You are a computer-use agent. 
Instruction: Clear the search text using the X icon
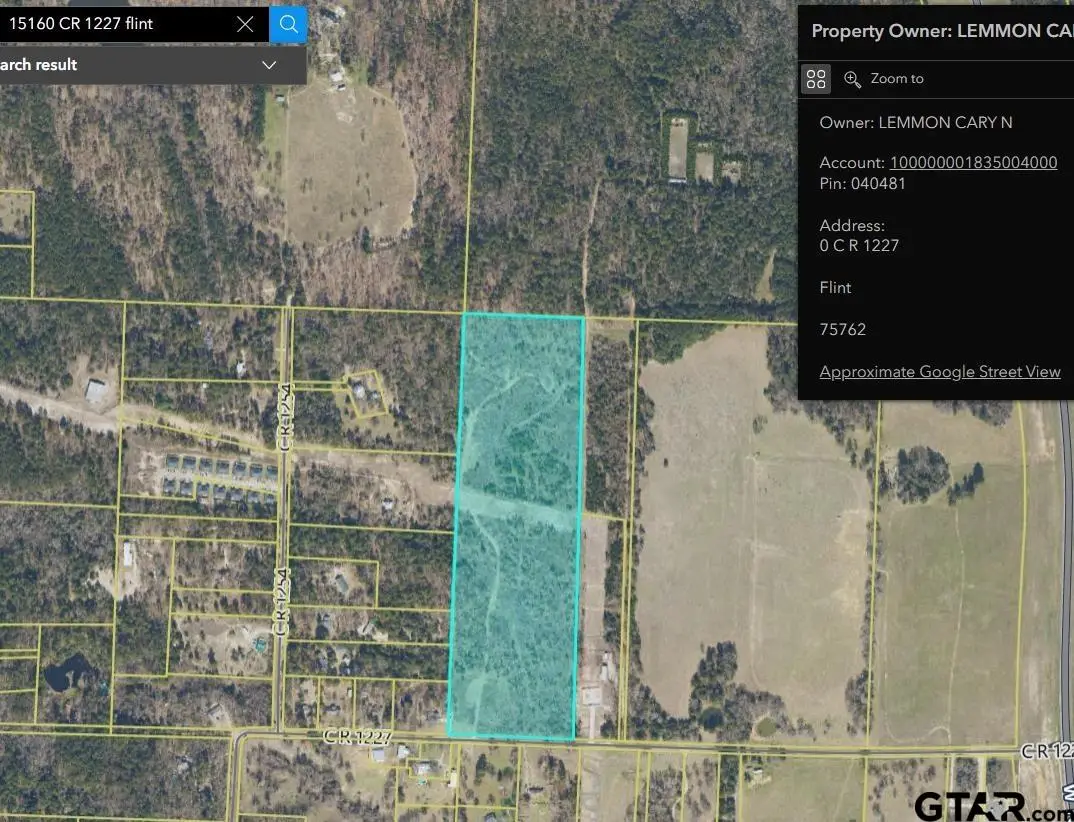click(245, 24)
